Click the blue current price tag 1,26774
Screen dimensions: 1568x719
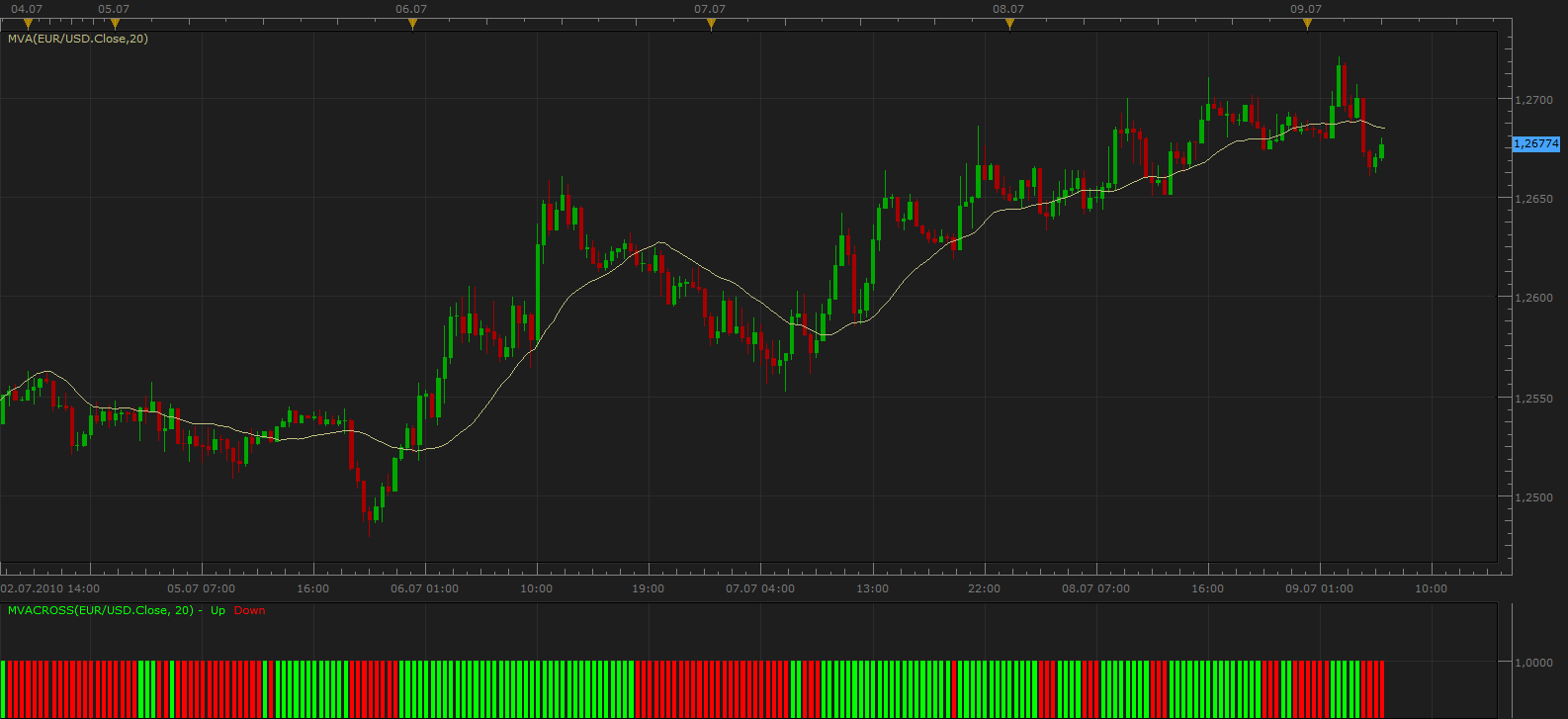(x=1536, y=143)
